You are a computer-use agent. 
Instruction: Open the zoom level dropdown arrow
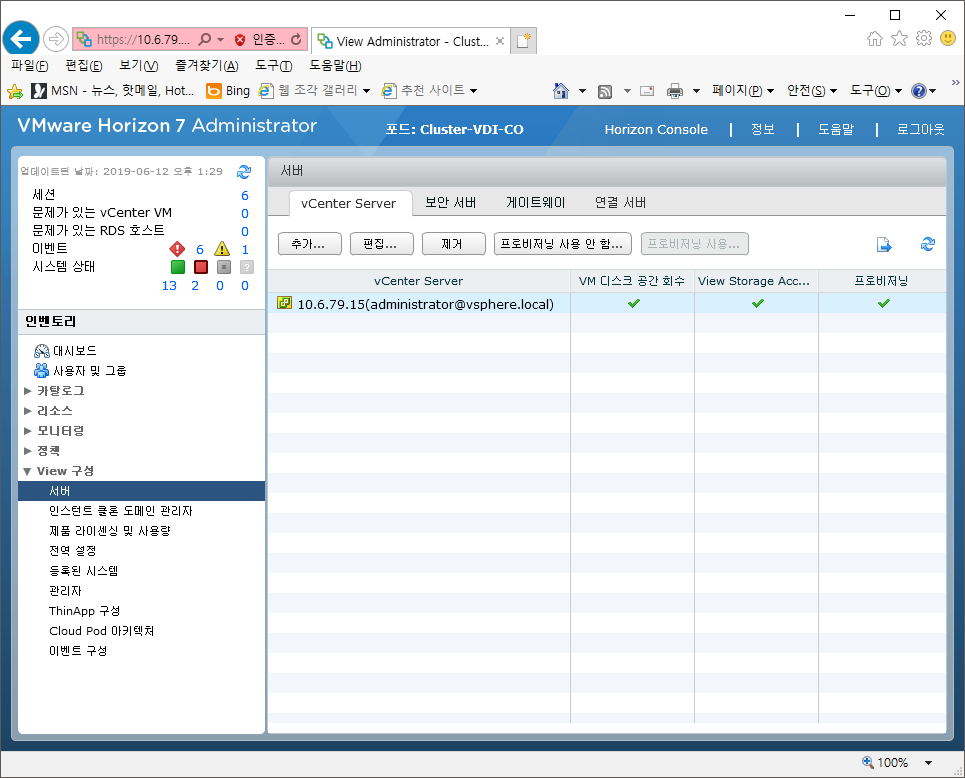coord(928,763)
